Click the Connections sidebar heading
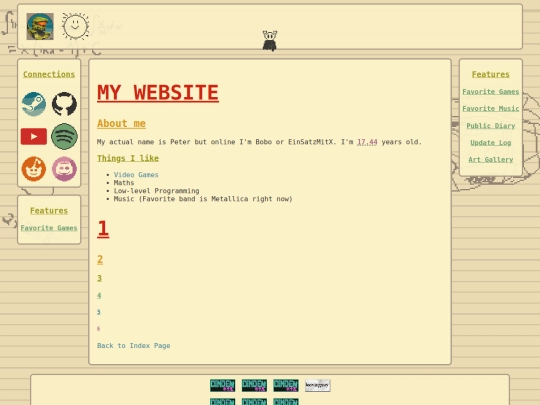 pos(49,74)
